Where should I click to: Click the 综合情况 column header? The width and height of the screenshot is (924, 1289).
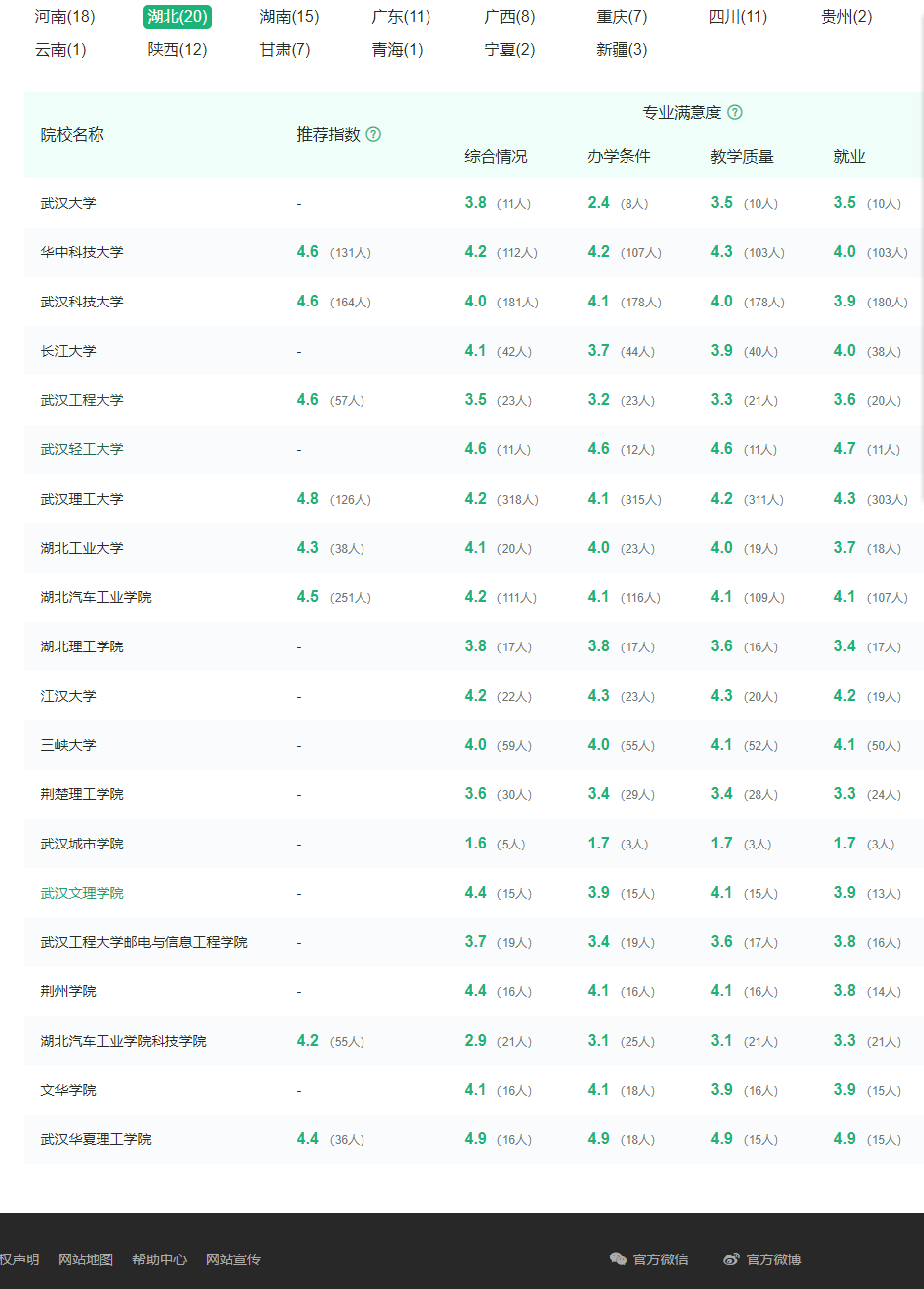[x=496, y=157]
